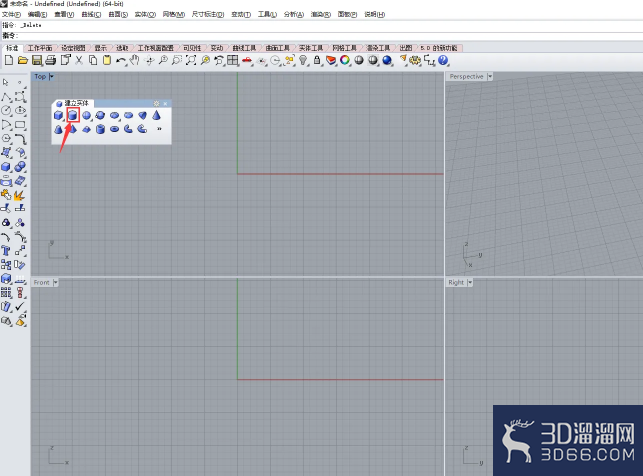
Task: Open the Help question mark icon
Action: click(443, 61)
